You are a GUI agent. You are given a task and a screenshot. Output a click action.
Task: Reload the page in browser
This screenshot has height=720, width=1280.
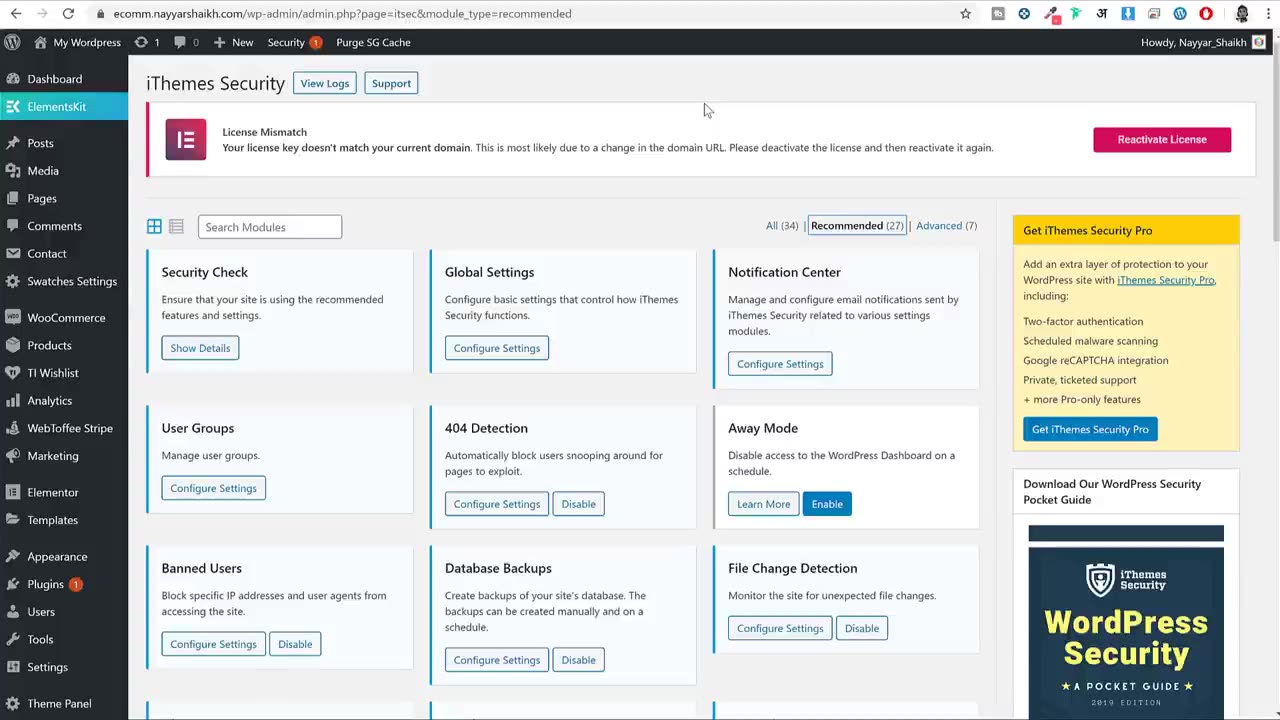click(x=68, y=14)
